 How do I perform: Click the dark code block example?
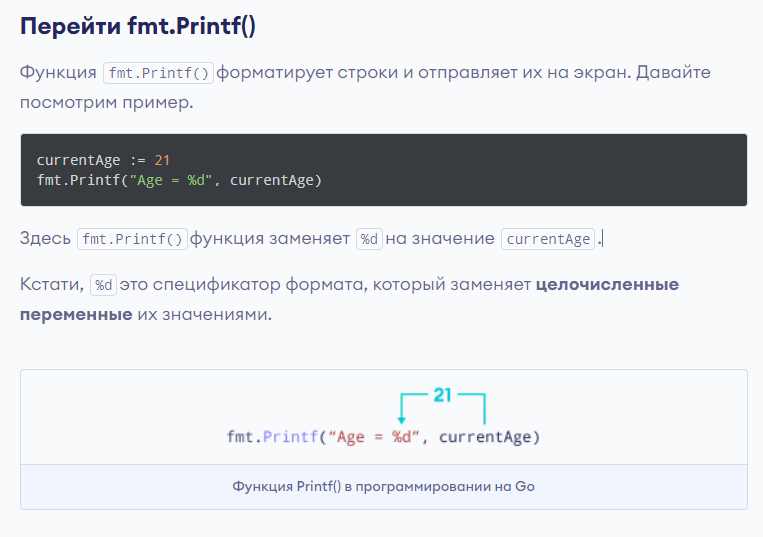(383, 170)
